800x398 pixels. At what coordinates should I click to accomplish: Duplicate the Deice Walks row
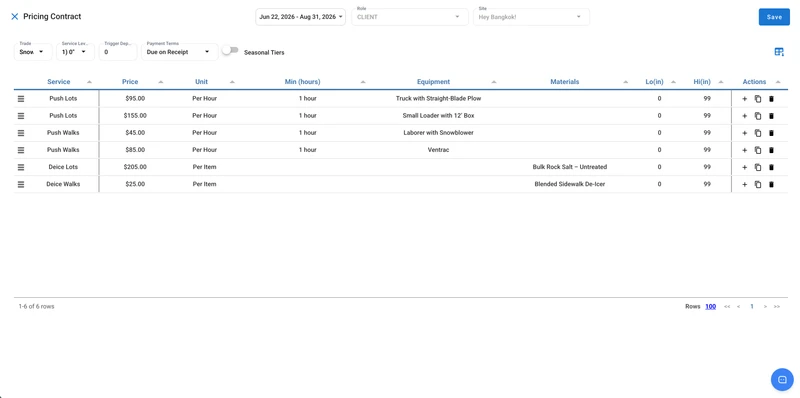pyautogui.click(x=758, y=184)
